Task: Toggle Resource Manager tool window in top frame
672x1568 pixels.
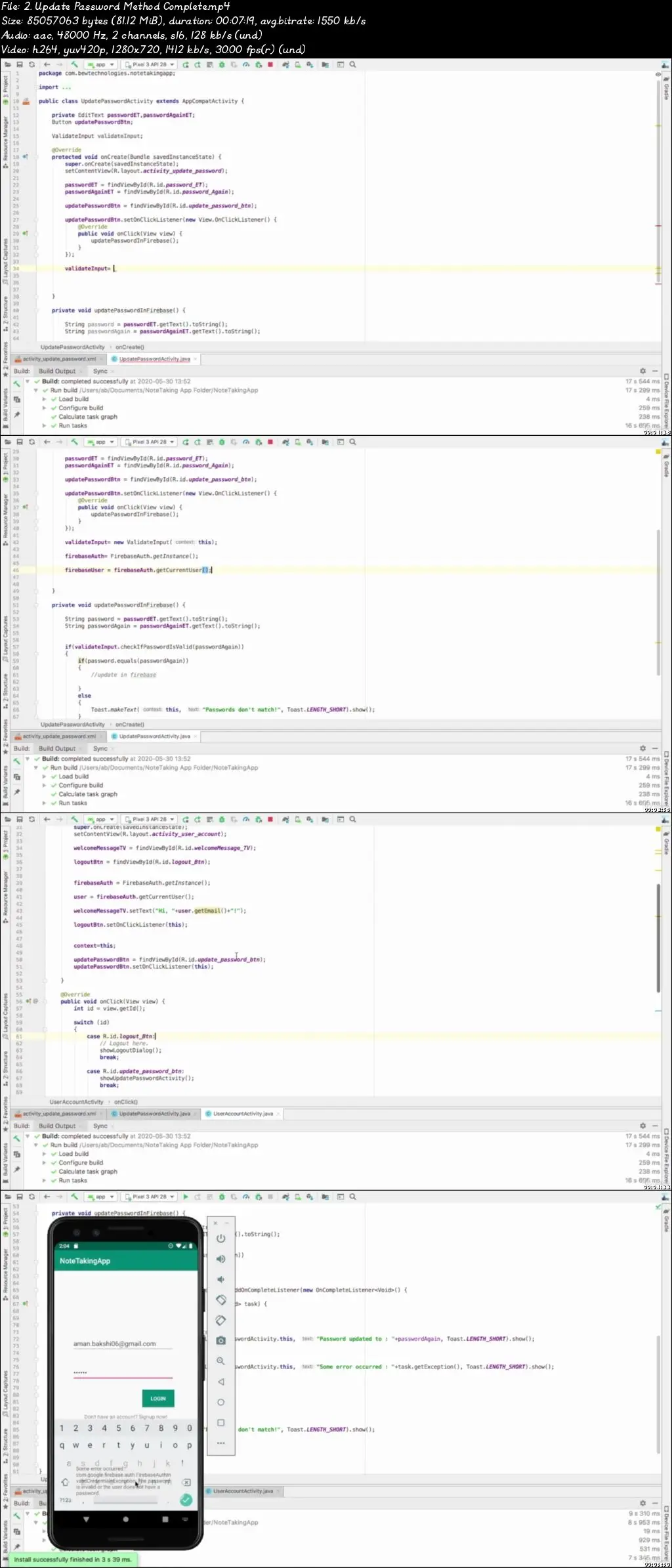Action: pyautogui.click(x=5, y=142)
